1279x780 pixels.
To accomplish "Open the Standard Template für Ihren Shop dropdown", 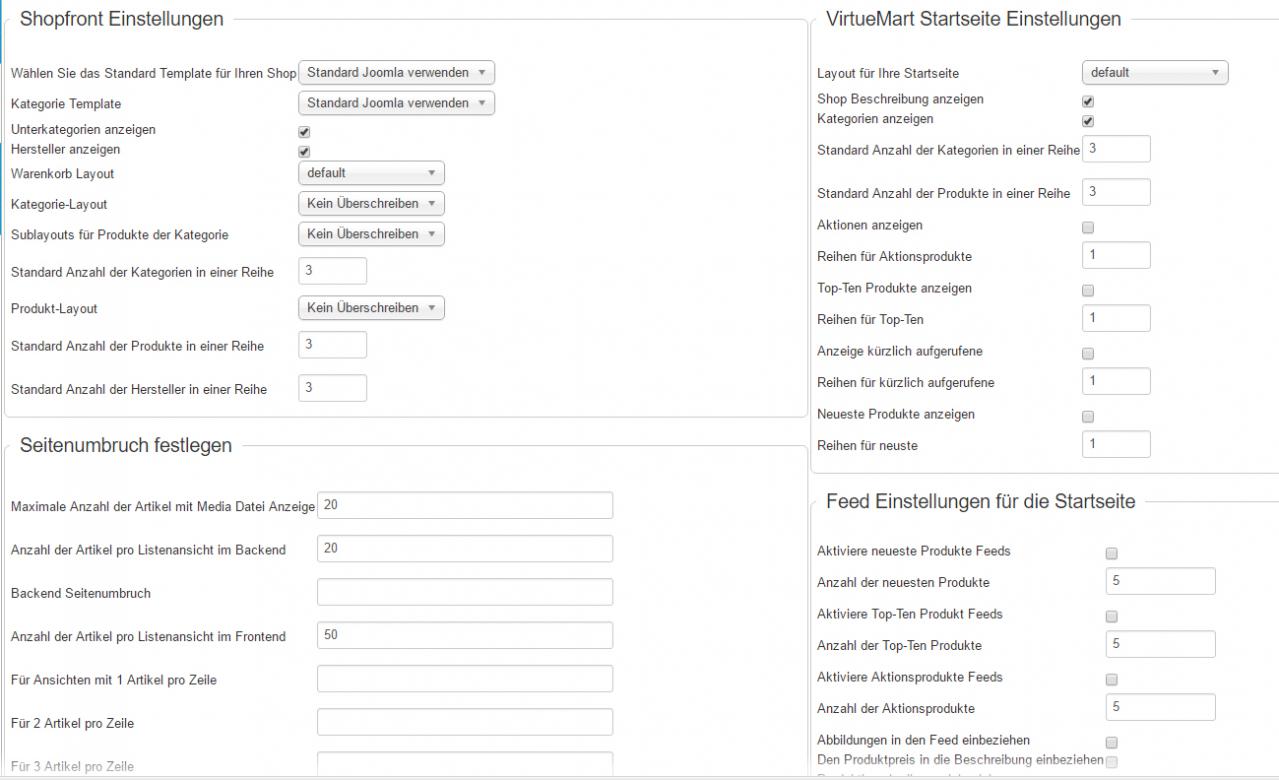I will [x=396, y=73].
